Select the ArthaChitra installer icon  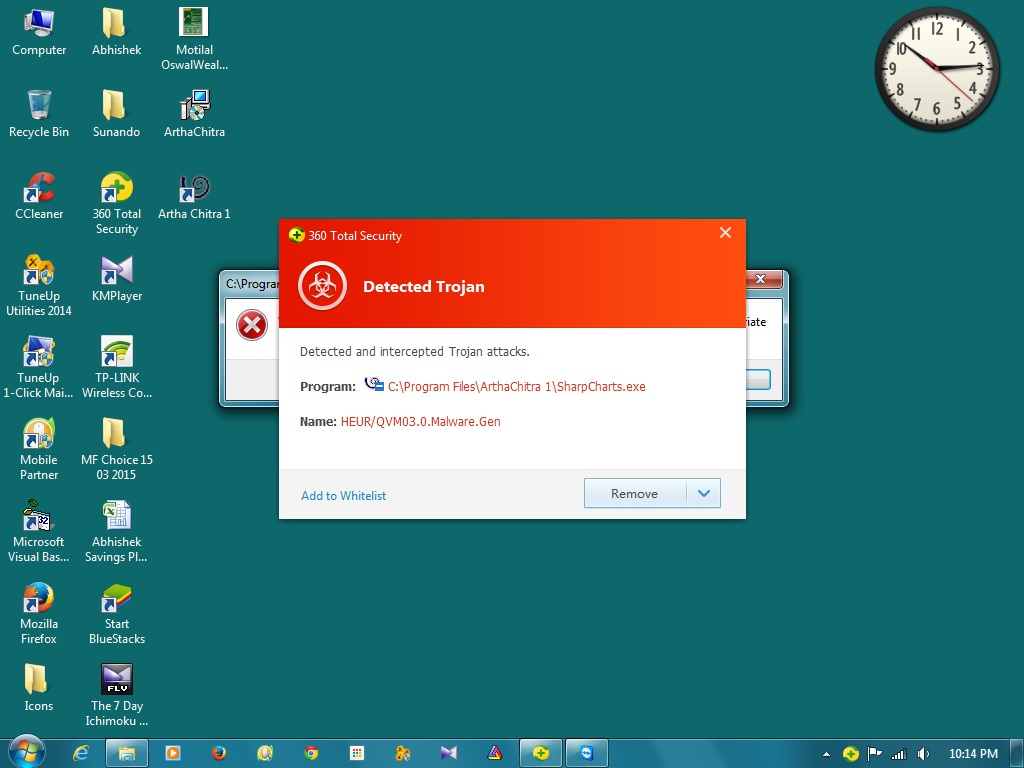pyautogui.click(x=194, y=114)
